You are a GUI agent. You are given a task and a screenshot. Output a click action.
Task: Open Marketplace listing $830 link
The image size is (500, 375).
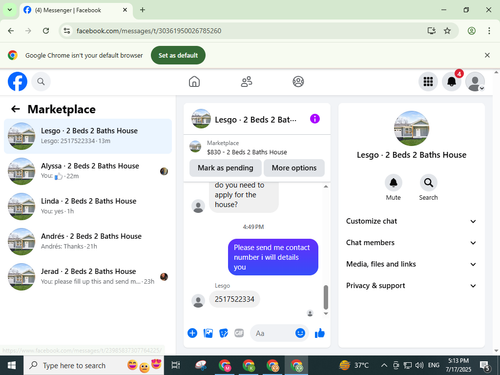247,152
